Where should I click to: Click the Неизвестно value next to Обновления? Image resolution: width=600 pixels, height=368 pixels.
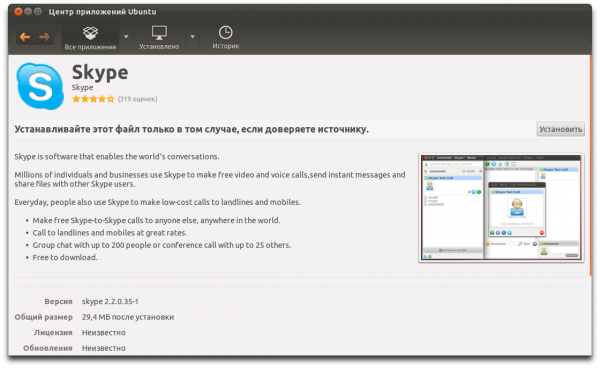104,348
